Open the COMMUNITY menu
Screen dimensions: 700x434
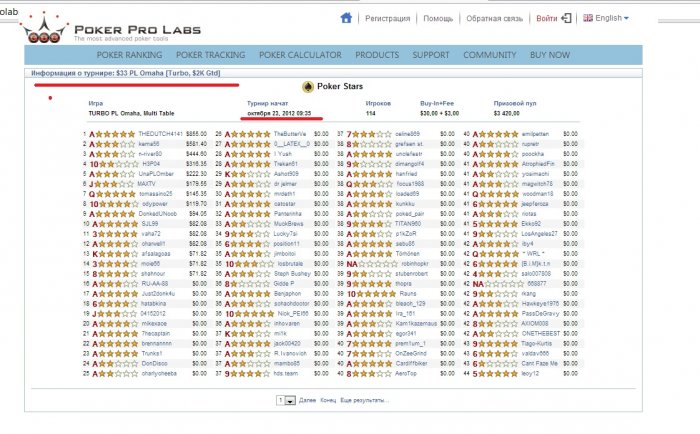point(490,55)
